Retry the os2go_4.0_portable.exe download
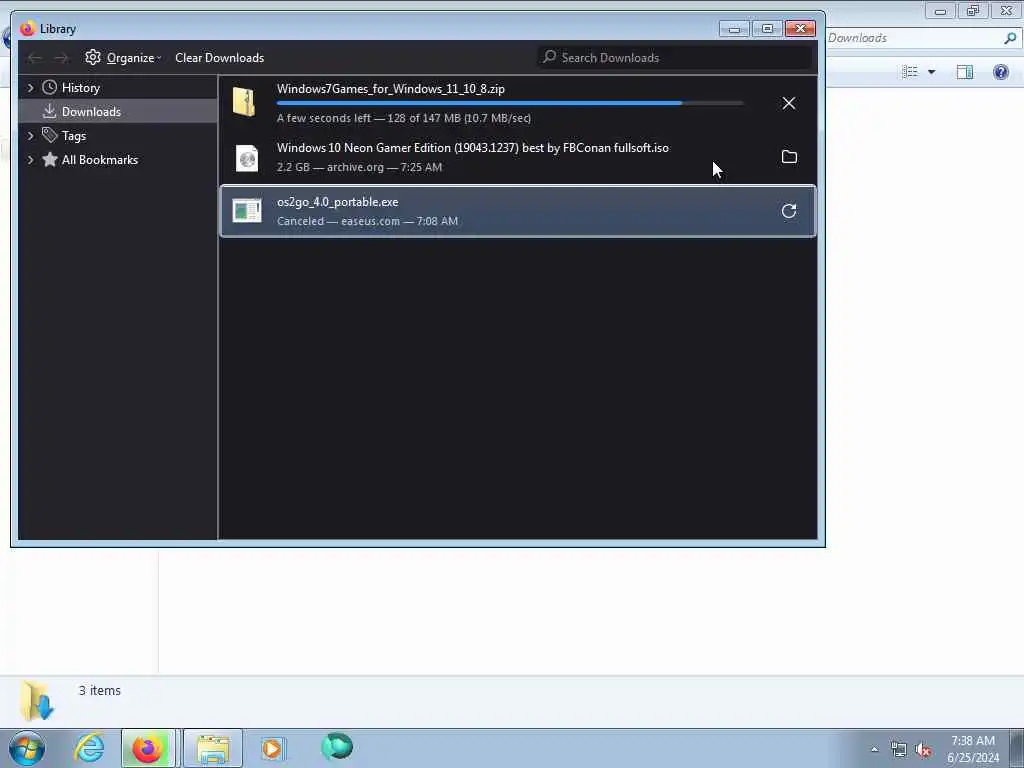Image resolution: width=1024 pixels, height=768 pixels. click(x=789, y=211)
